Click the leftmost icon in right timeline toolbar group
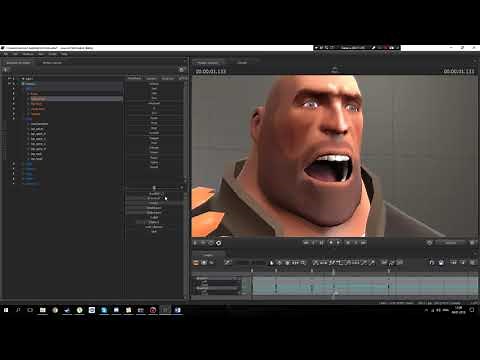This screenshot has height=360, width=480. pos(432,263)
